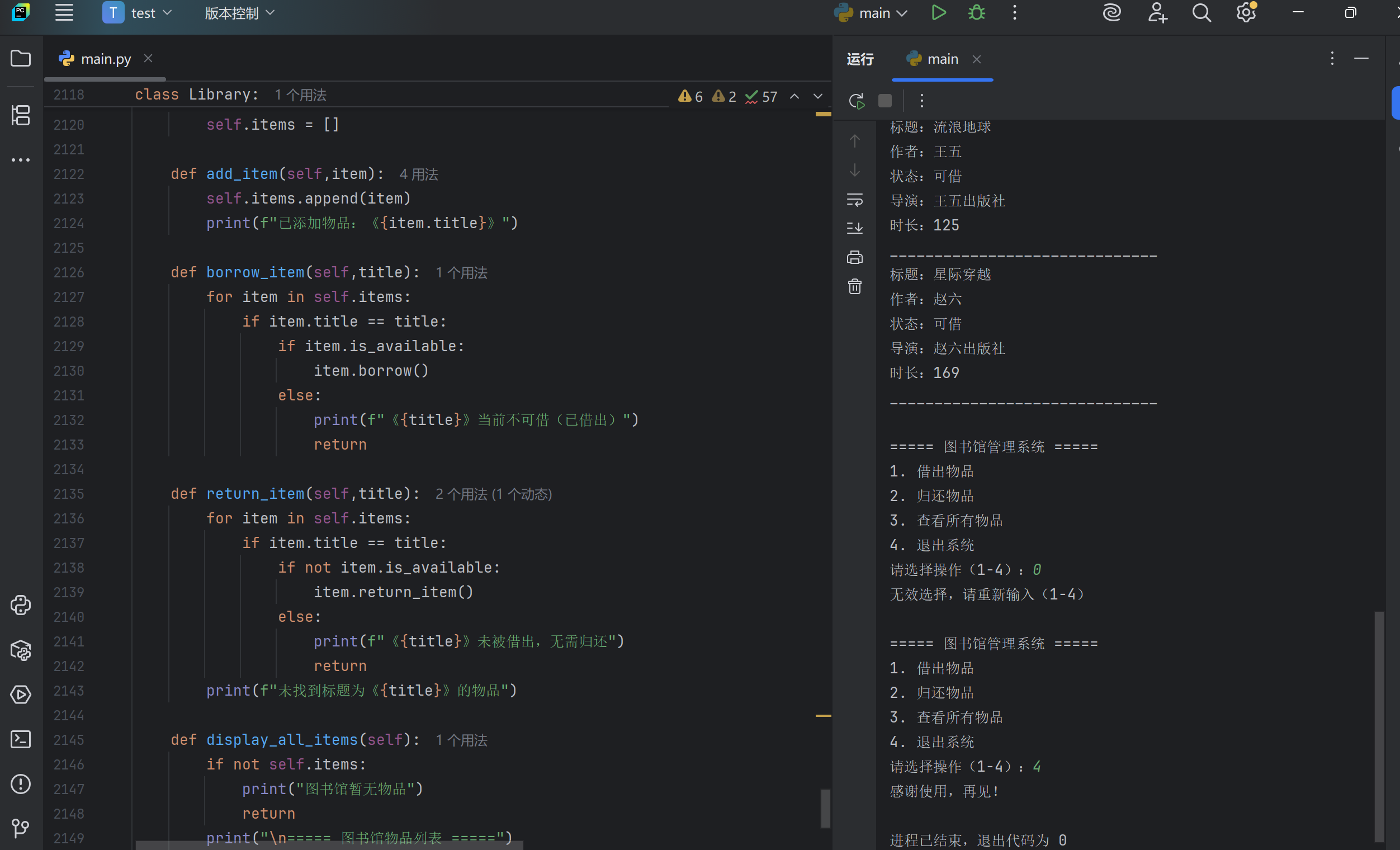The image size is (1400, 850).
Task: Click the 2 weak warnings indicator
Action: [x=725, y=97]
